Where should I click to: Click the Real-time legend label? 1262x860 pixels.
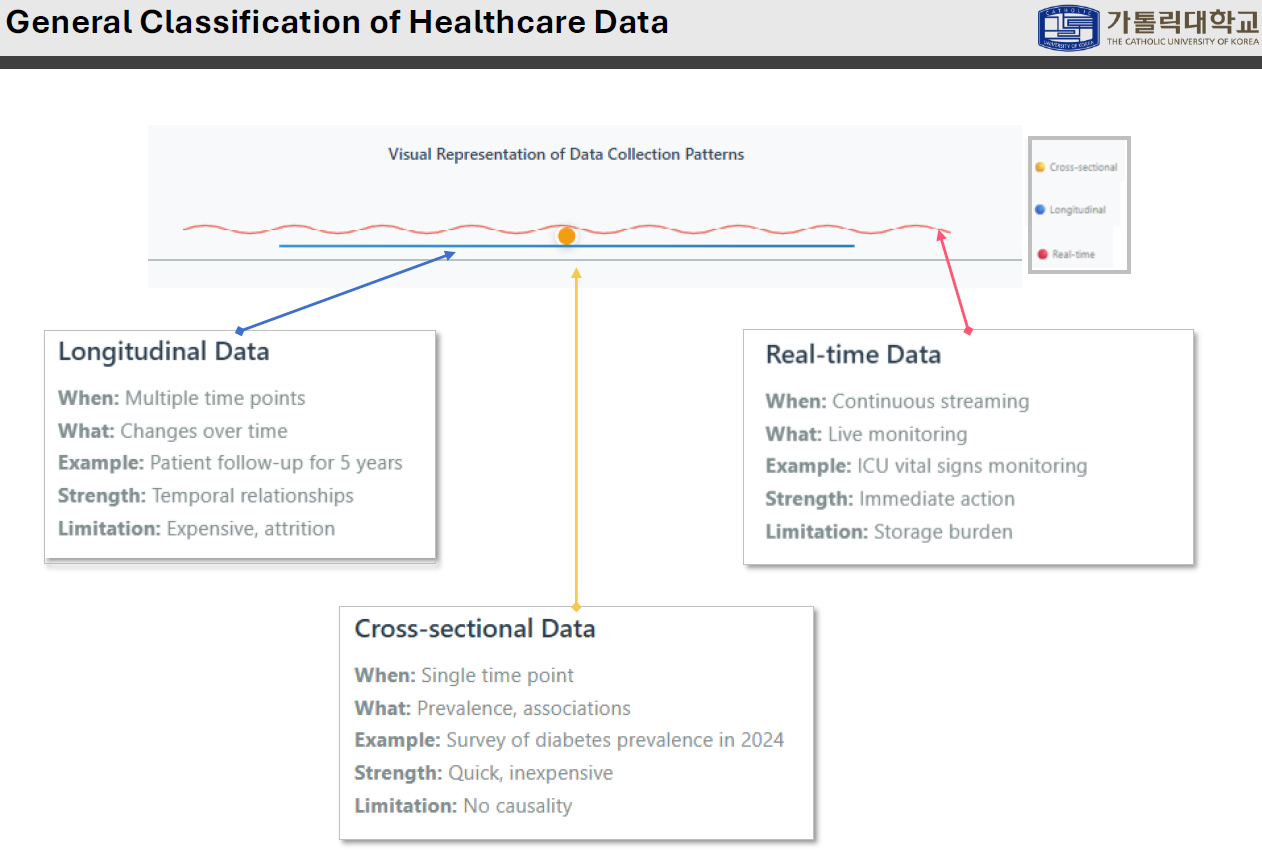tap(1073, 254)
